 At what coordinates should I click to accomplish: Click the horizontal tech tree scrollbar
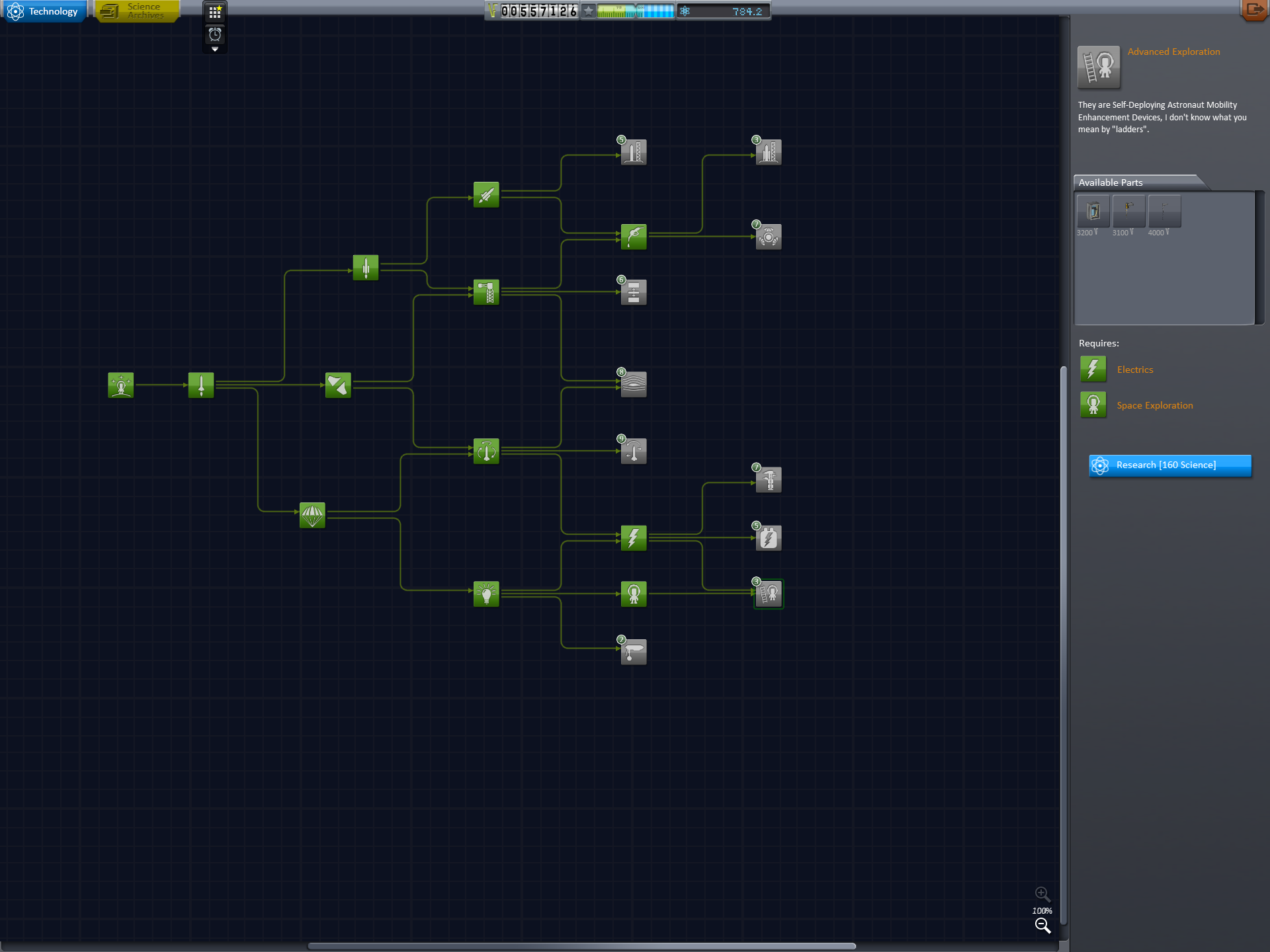coord(582,946)
